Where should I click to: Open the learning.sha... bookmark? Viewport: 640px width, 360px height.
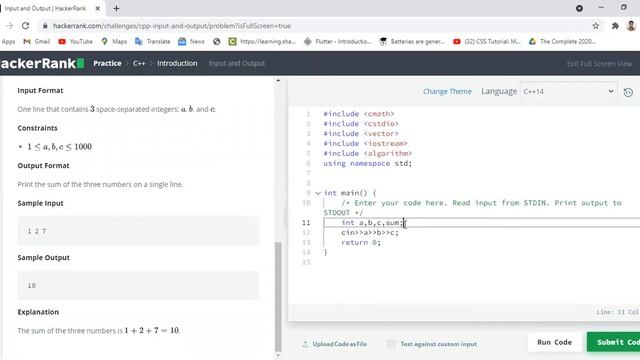[262, 41]
